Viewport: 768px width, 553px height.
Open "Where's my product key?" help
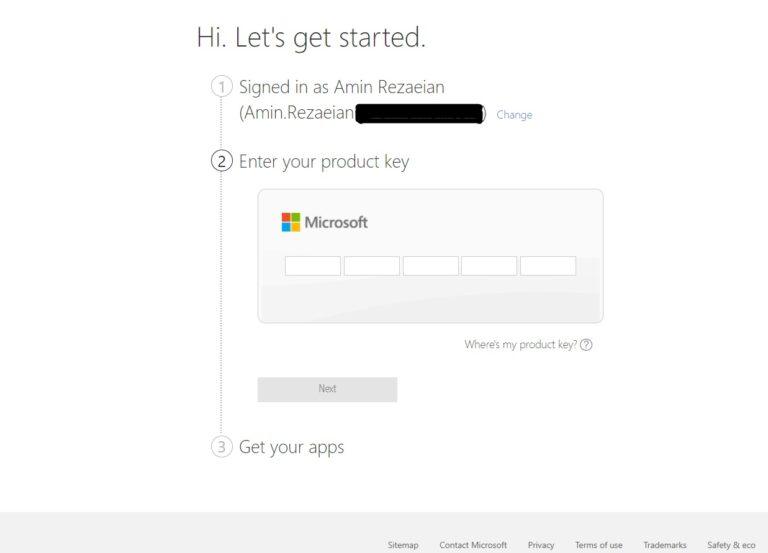[521, 345]
